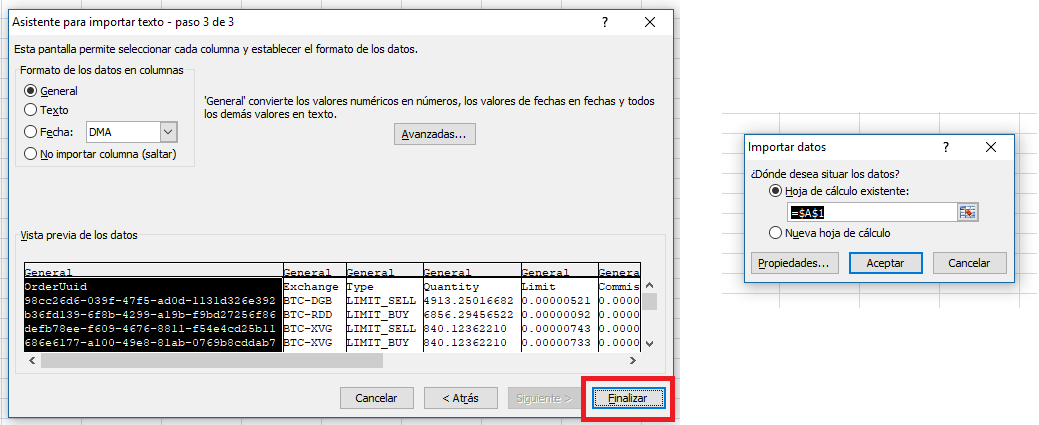Open the Avanzadas settings button

tap(434, 134)
